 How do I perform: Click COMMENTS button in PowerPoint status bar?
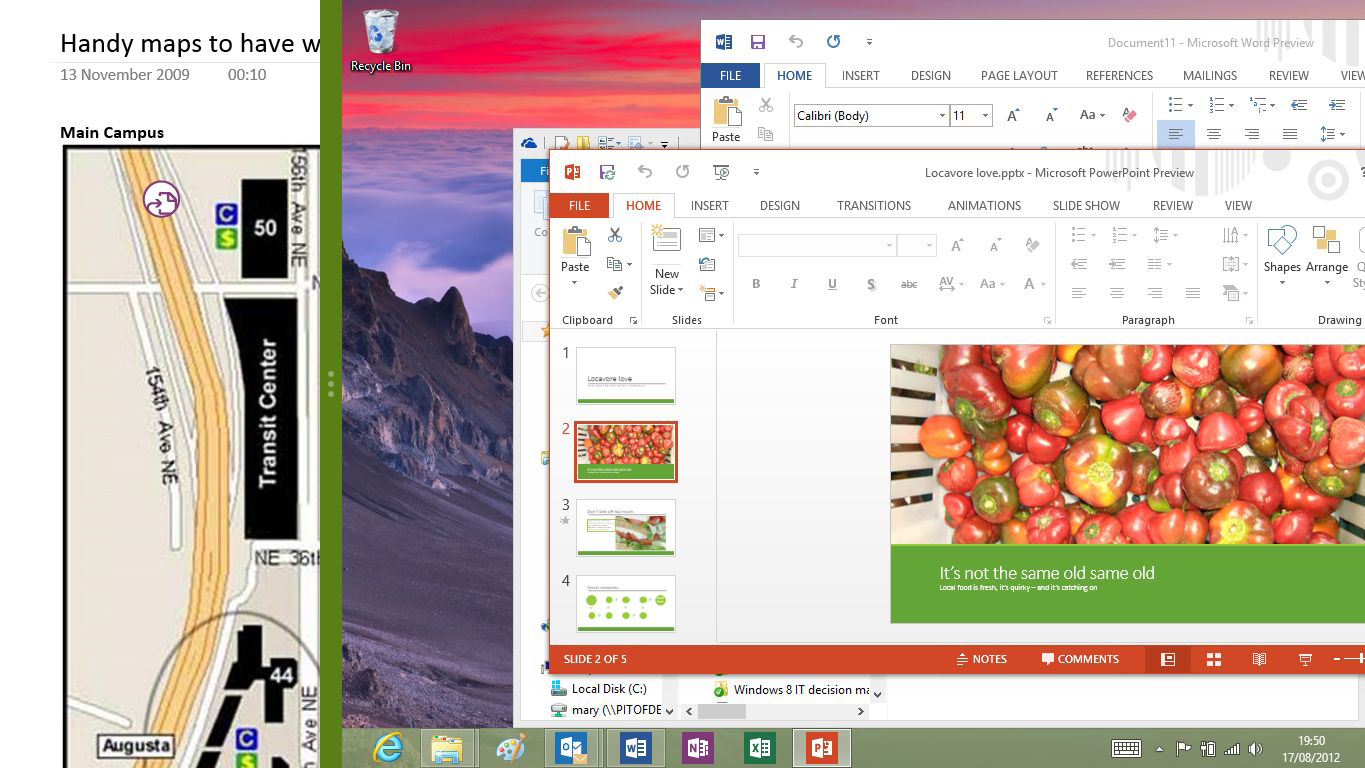pos(1080,659)
